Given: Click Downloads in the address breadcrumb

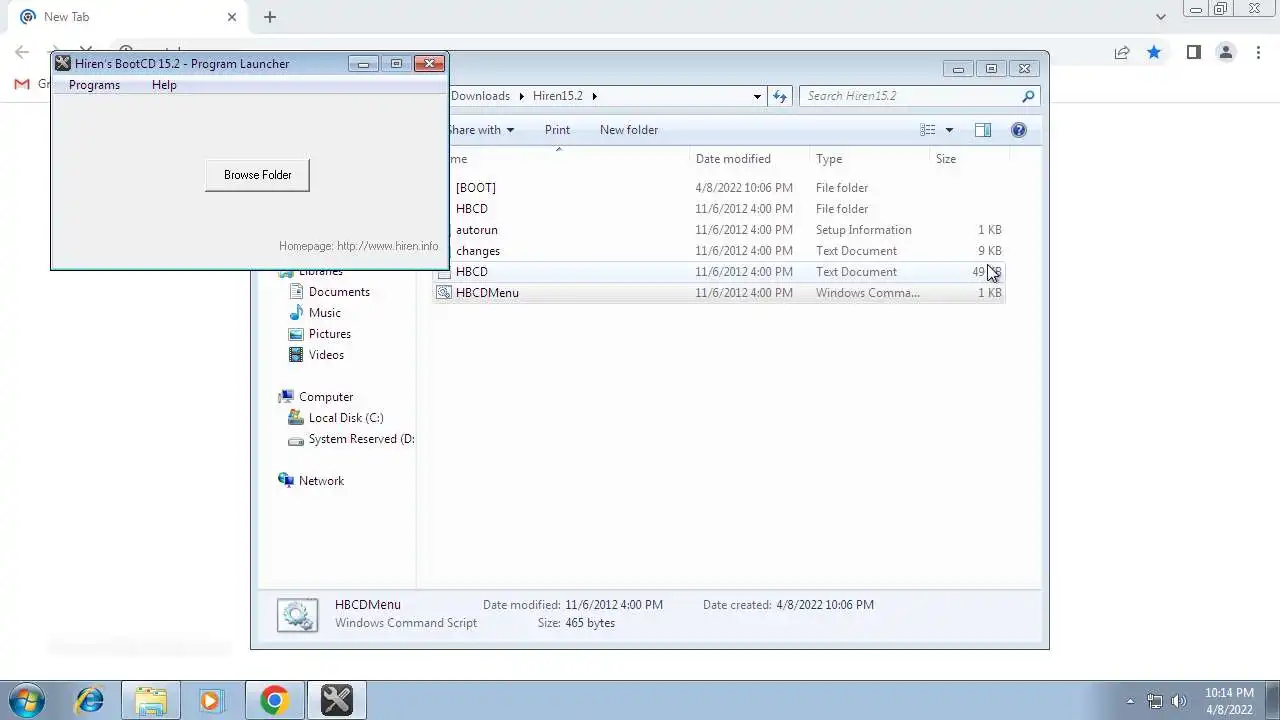Looking at the screenshot, I should pyautogui.click(x=480, y=96).
